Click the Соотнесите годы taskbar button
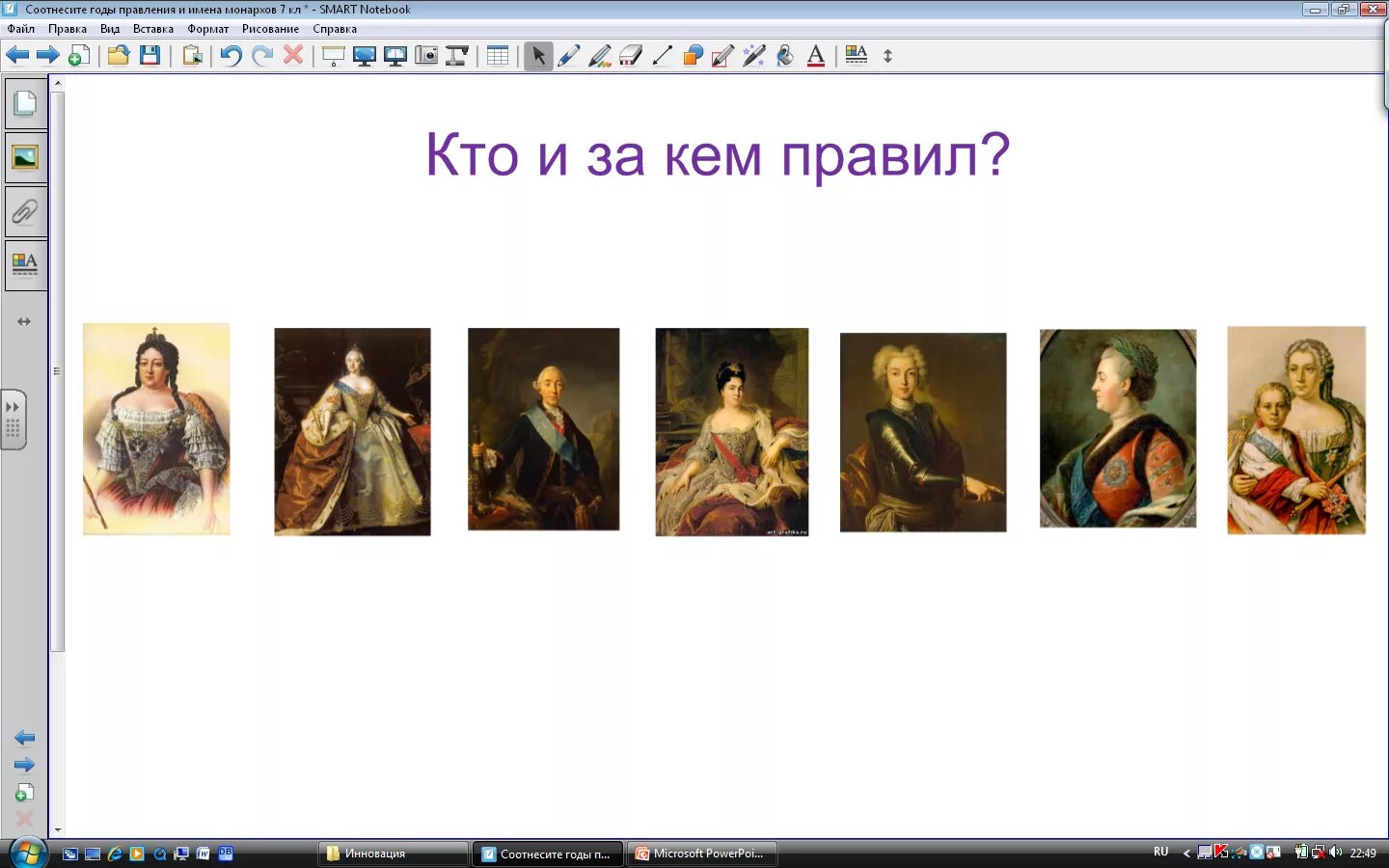1389x868 pixels. tap(548, 854)
